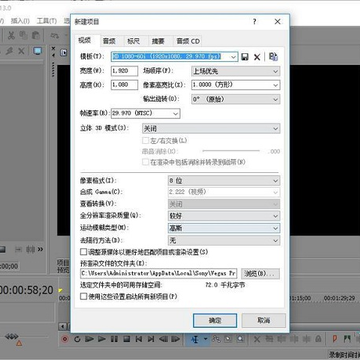The height and width of the screenshot is (360, 360).
Task: Click the monitor icon in the left panel toolbar
Action: point(37,51)
